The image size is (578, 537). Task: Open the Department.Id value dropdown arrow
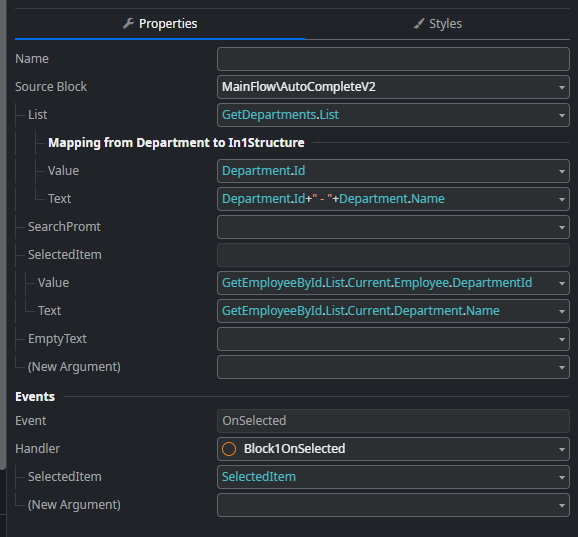click(x=562, y=171)
